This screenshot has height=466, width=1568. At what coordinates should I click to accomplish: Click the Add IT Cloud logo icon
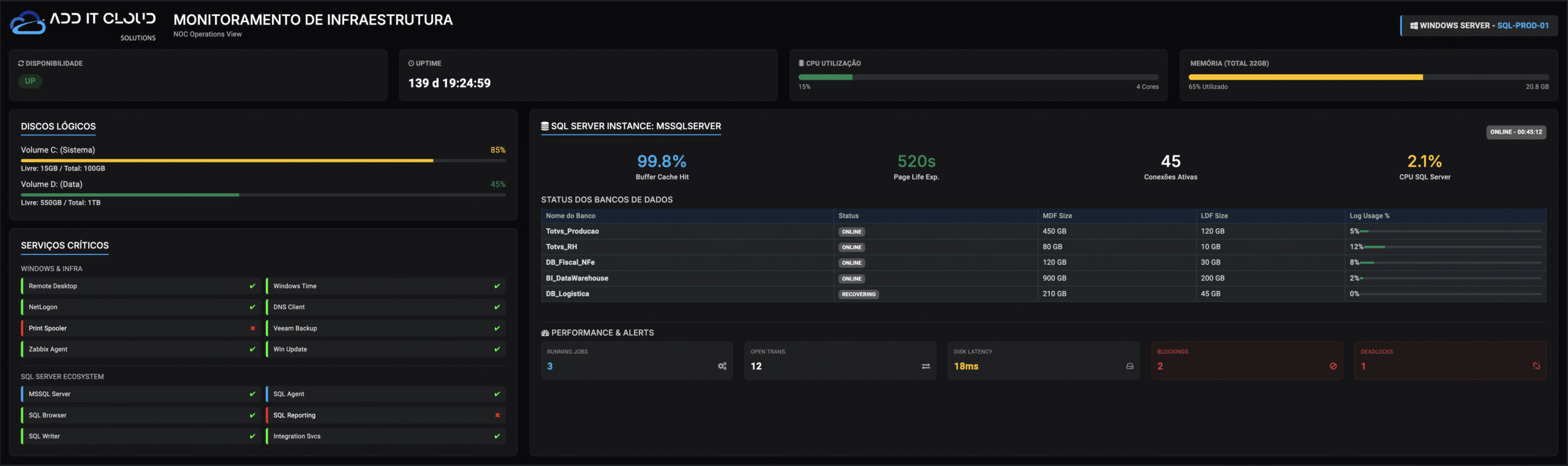tap(28, 23)
